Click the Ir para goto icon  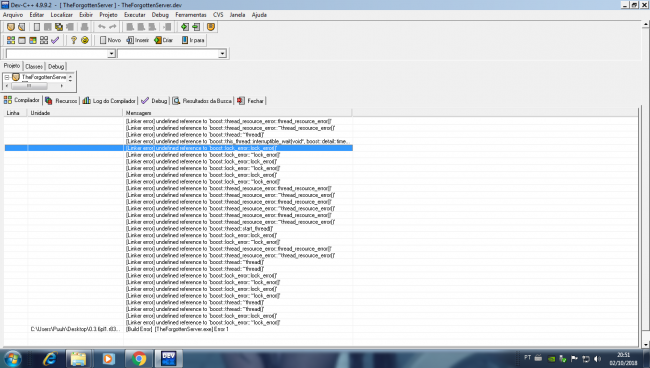[x=193, y=40]
